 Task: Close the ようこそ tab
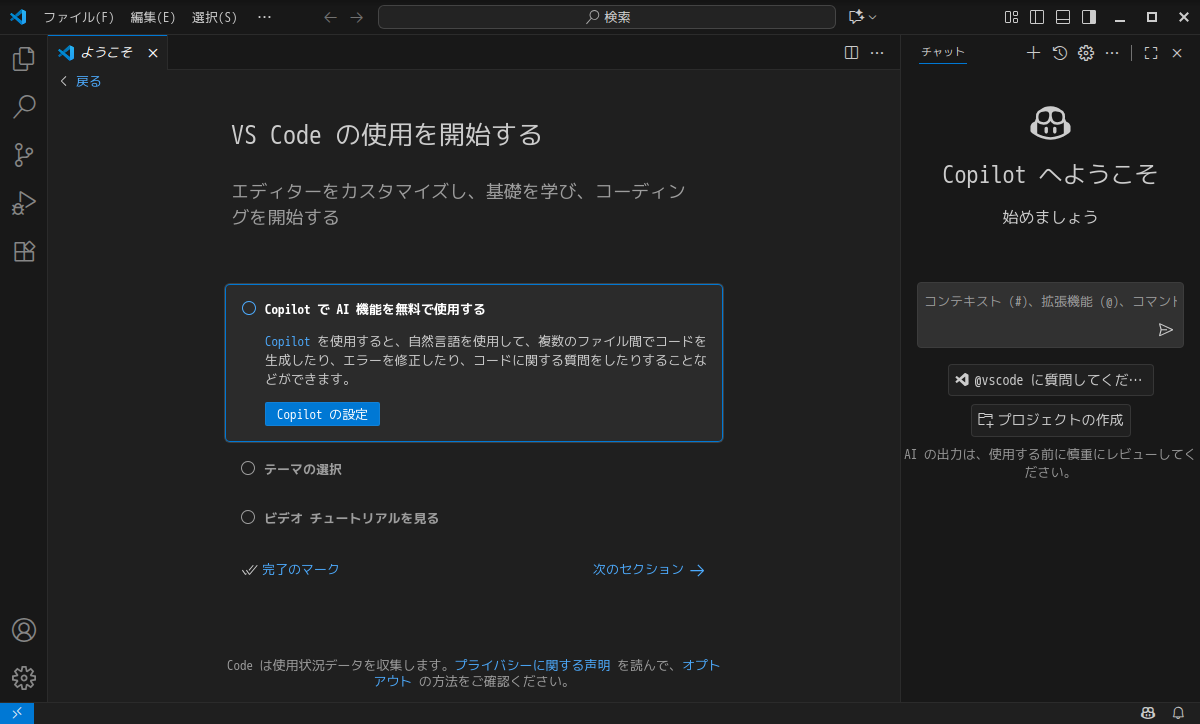[153, 53]
